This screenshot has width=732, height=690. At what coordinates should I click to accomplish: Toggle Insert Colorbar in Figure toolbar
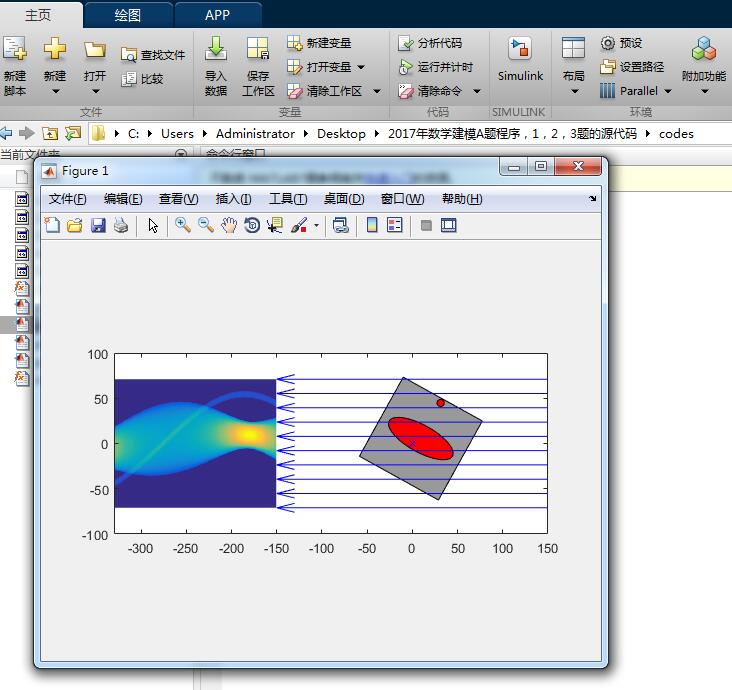tap(372, 225)
